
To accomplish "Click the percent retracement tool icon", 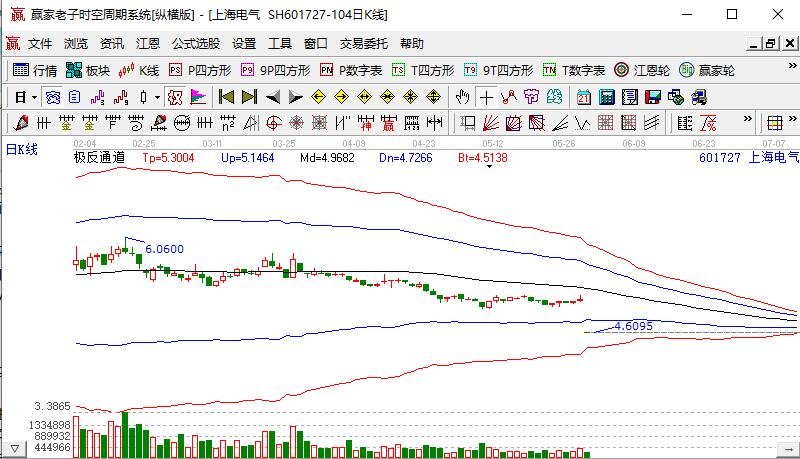I will coord(708,123).
